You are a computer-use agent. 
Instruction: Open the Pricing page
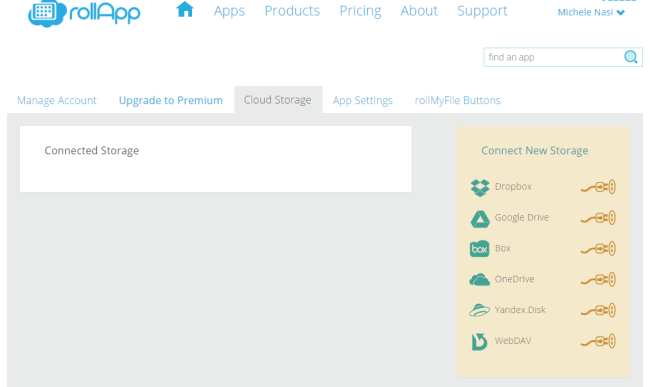click(360, 11)
